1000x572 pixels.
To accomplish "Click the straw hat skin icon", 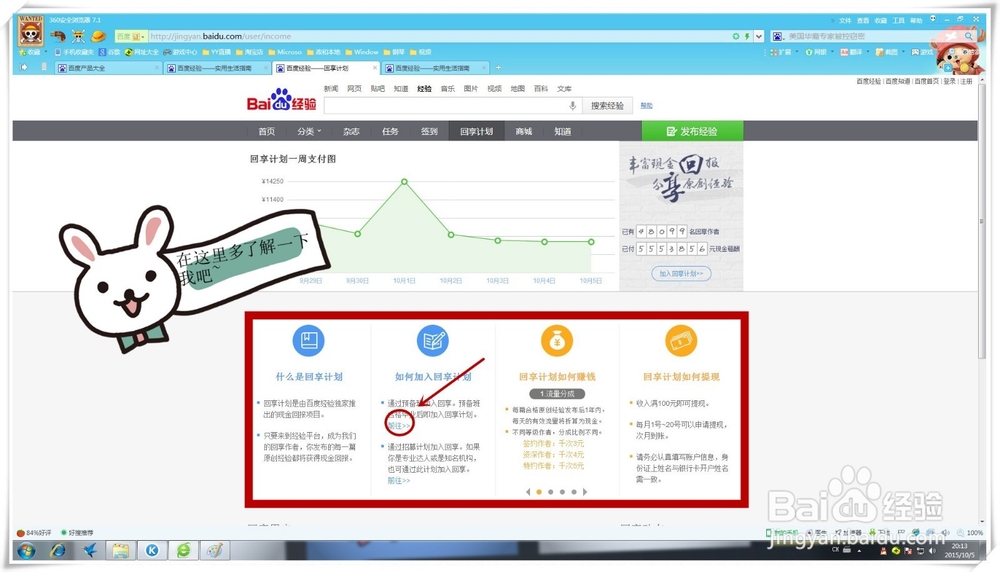I will (x=98, y=36).
